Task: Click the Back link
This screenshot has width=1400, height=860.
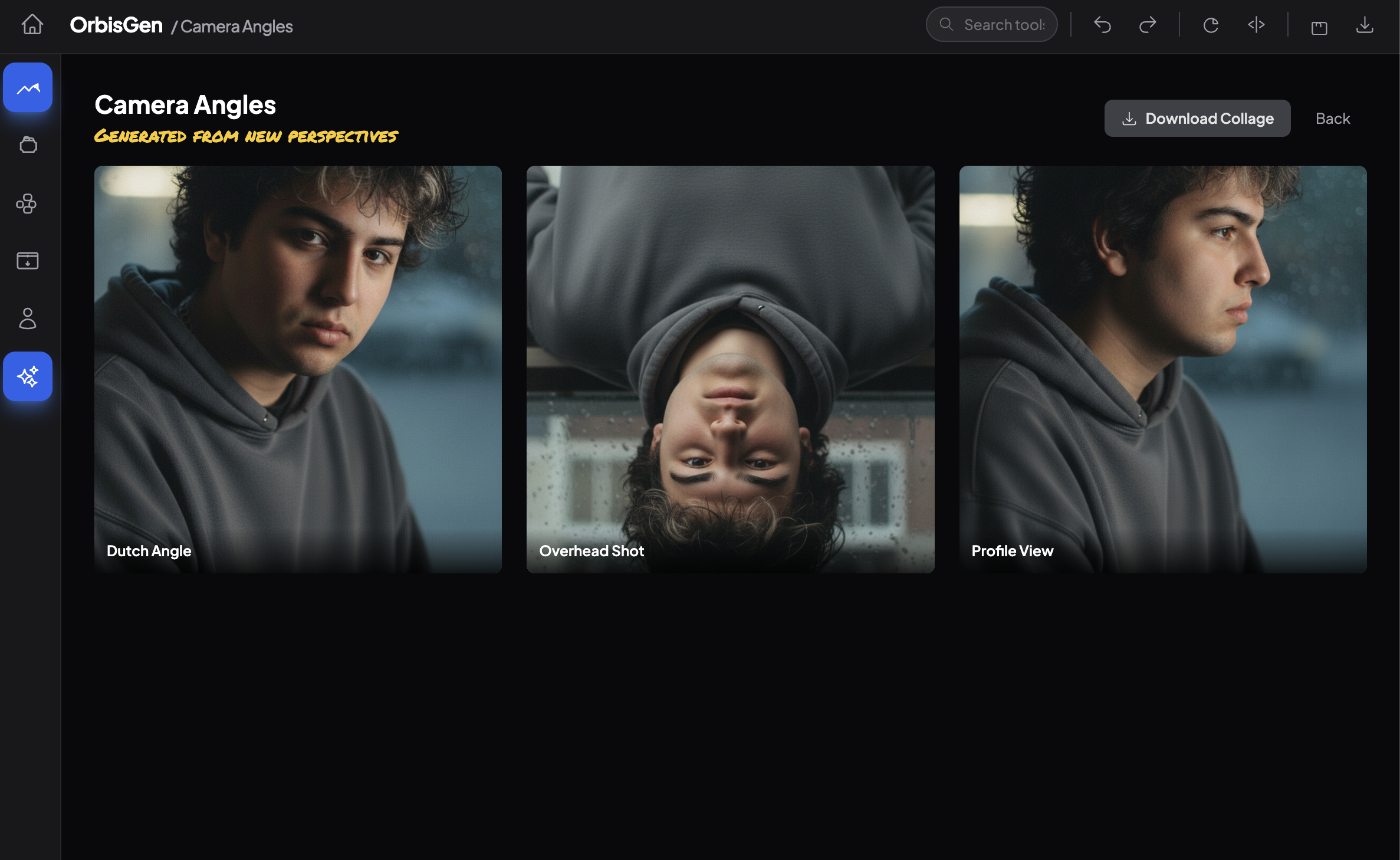Action: coord(1332,119)
